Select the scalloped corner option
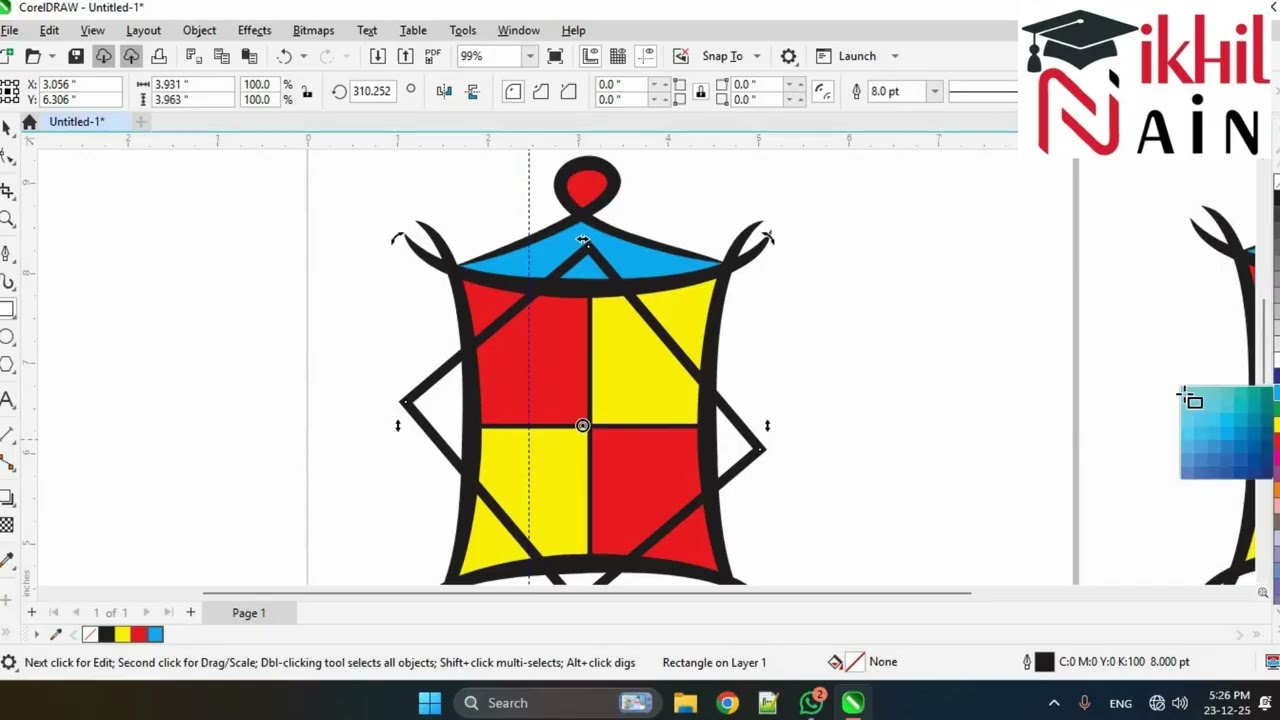Viewport: 1280px width, 720px height. (x=541, y=92)
